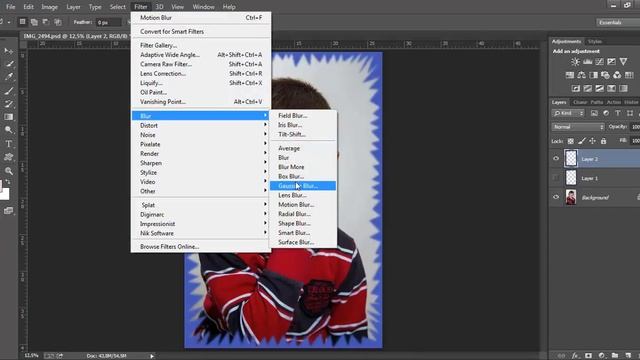This screenshot has height=360, width=640.
Task: Click the Feather input field
Action: (108, 22)
